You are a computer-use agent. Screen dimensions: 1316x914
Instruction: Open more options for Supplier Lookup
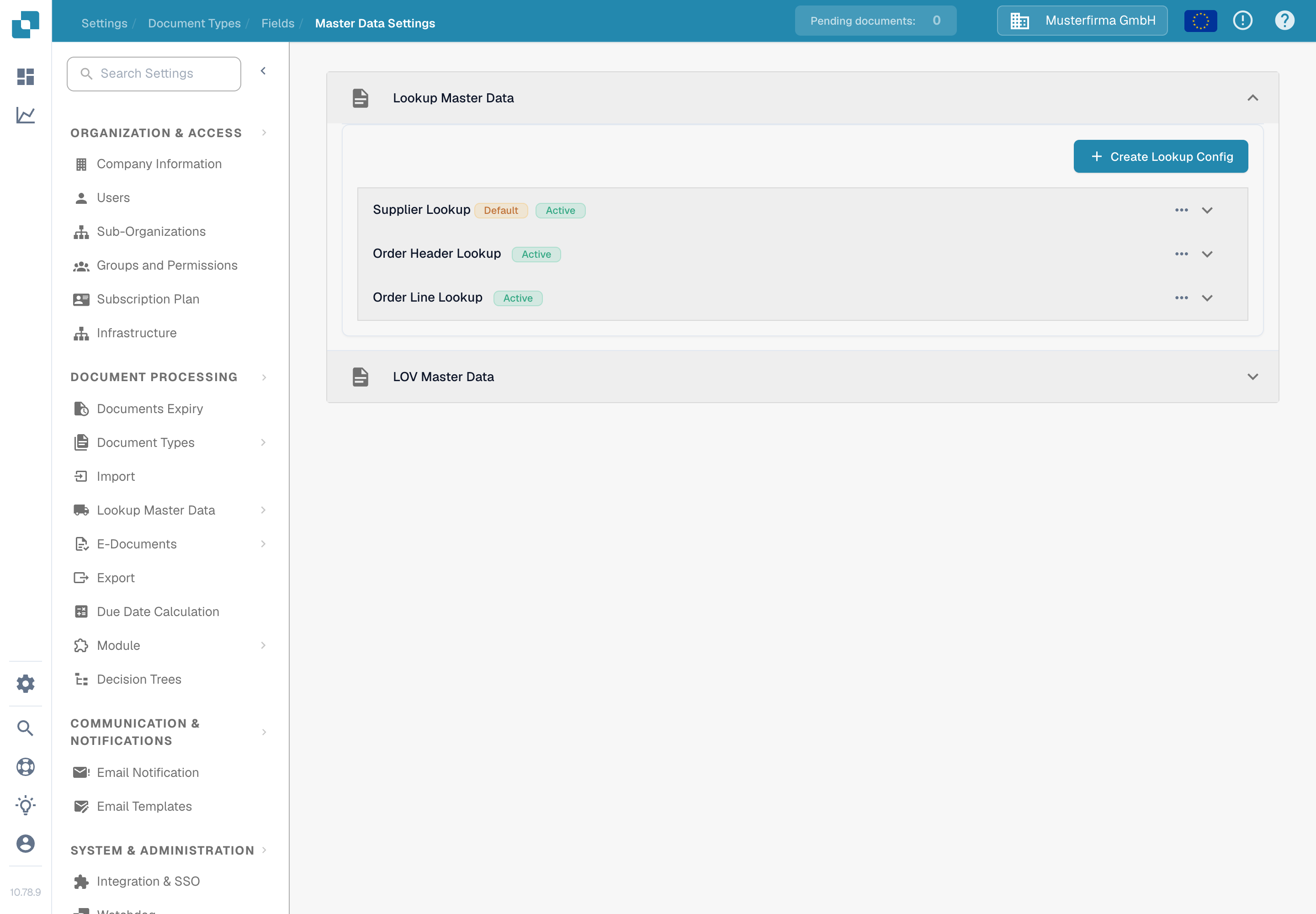[1181, 210]
